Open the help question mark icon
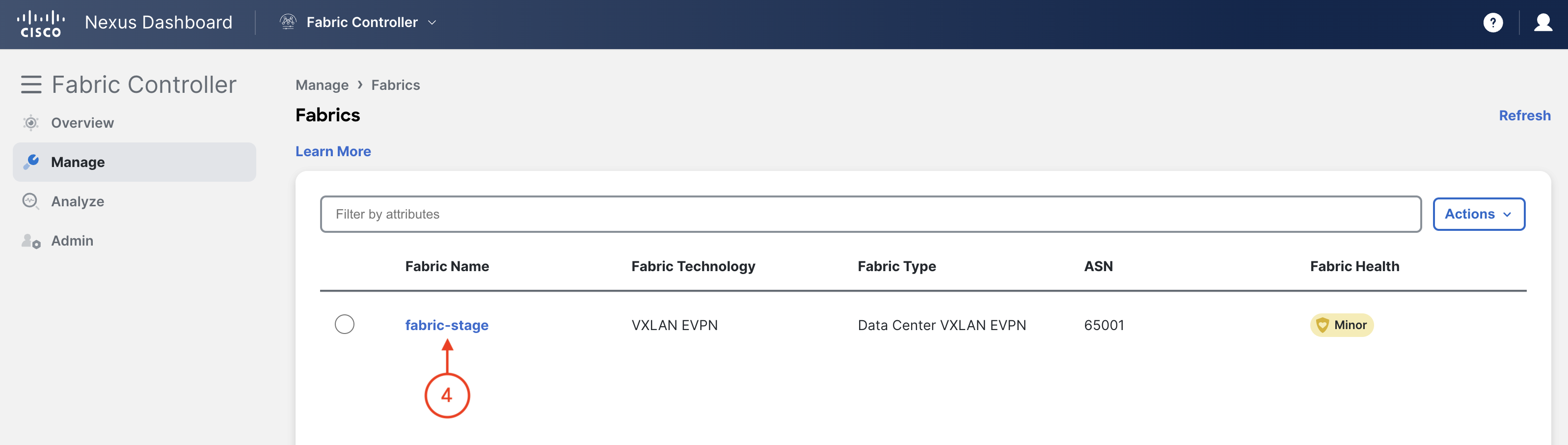The width and height of the screenshot is (1568, 445). [x=1492, y=23]
